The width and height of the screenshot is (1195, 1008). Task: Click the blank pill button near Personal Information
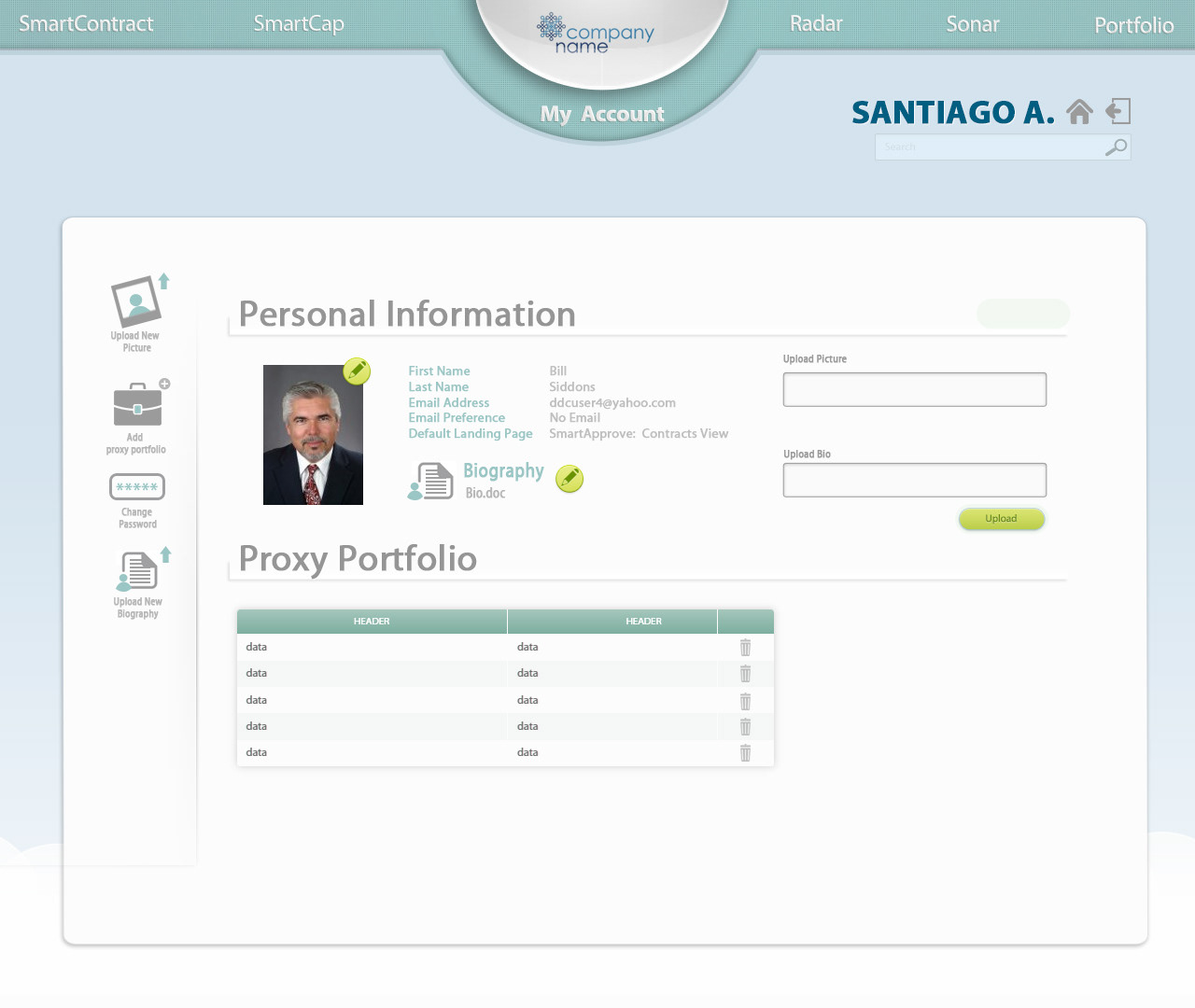tap(1023, 314)
